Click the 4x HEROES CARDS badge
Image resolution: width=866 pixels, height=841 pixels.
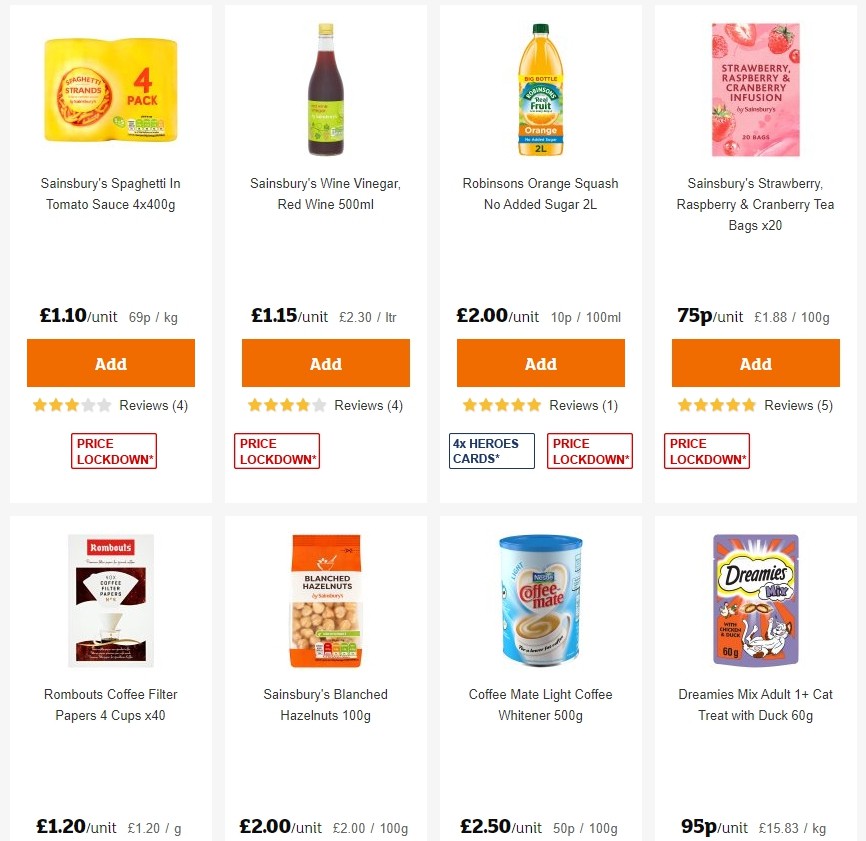491,450
